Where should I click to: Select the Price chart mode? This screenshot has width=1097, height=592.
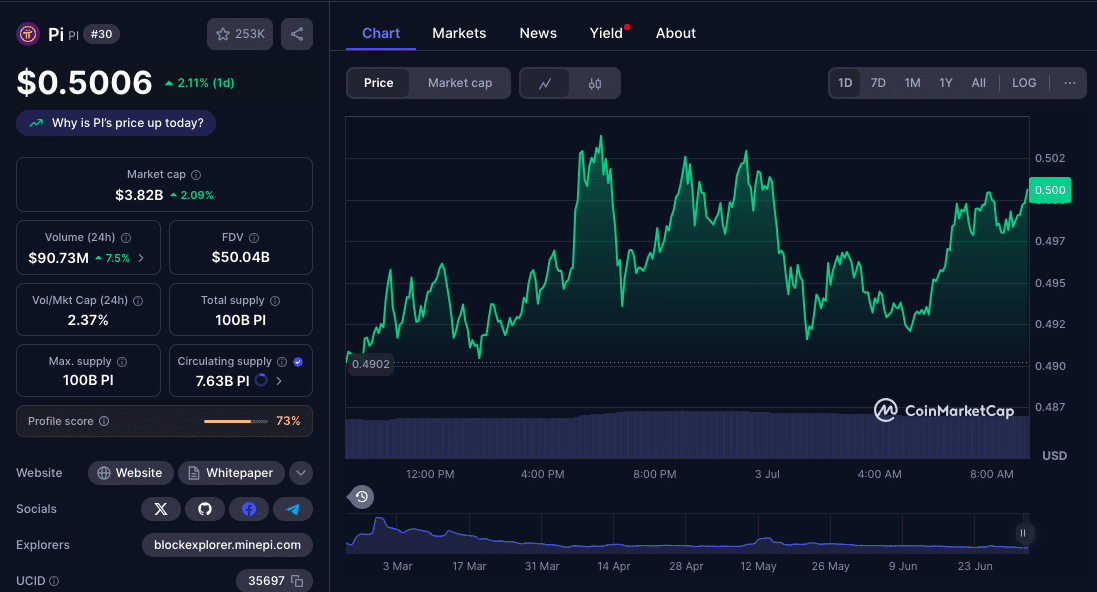tap(378, 83)
